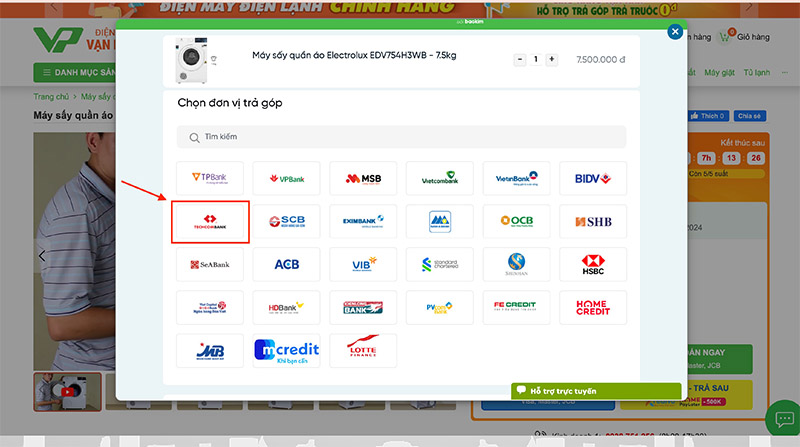
Task: Select VIB bank tile
Action: point(363,264)
